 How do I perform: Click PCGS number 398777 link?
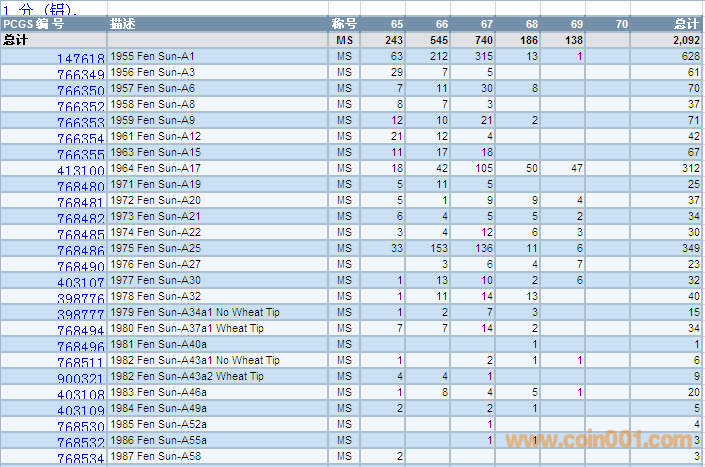click(x=81, y=315)
